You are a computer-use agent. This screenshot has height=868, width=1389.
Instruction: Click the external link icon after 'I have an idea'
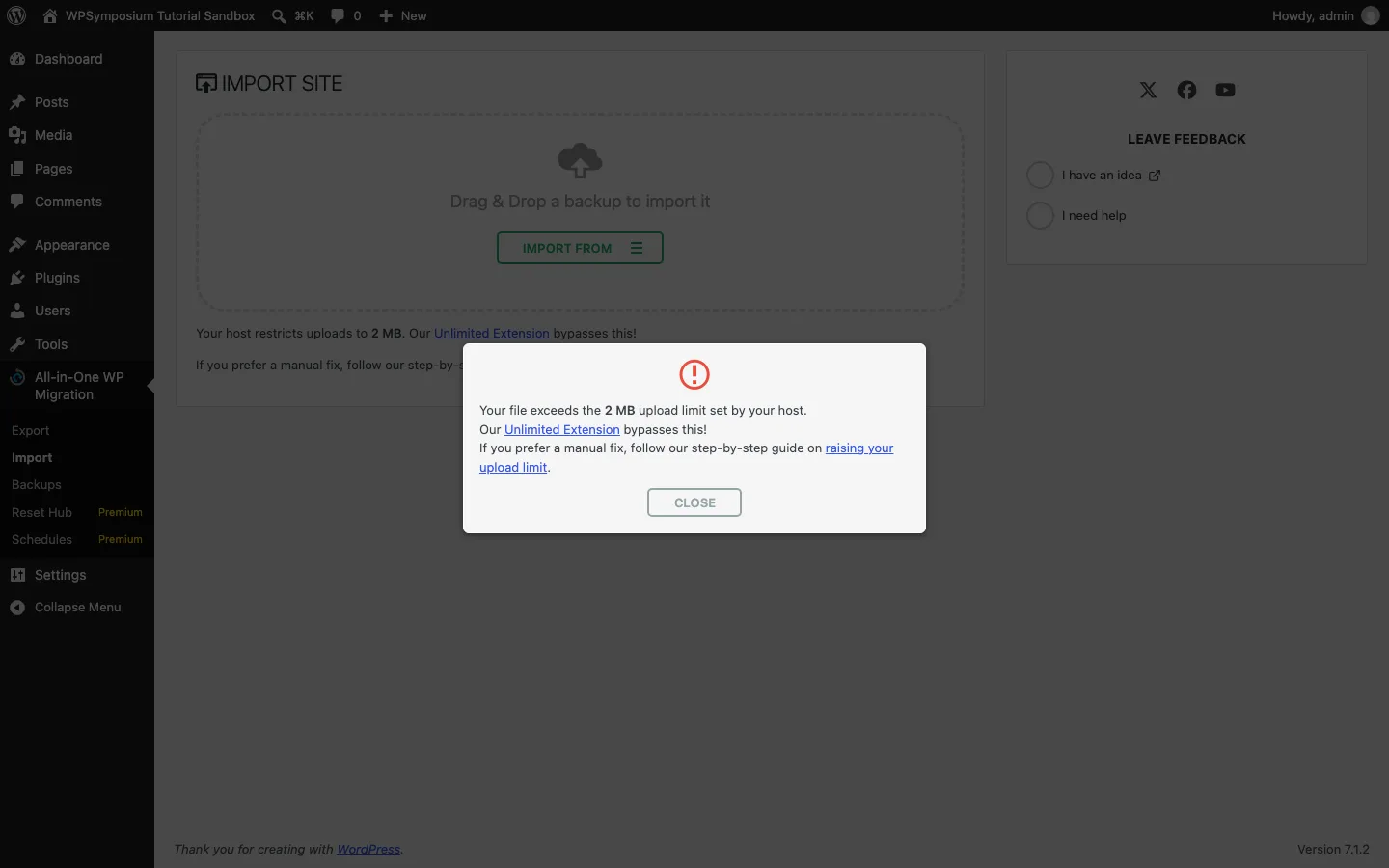point(1155,176)
